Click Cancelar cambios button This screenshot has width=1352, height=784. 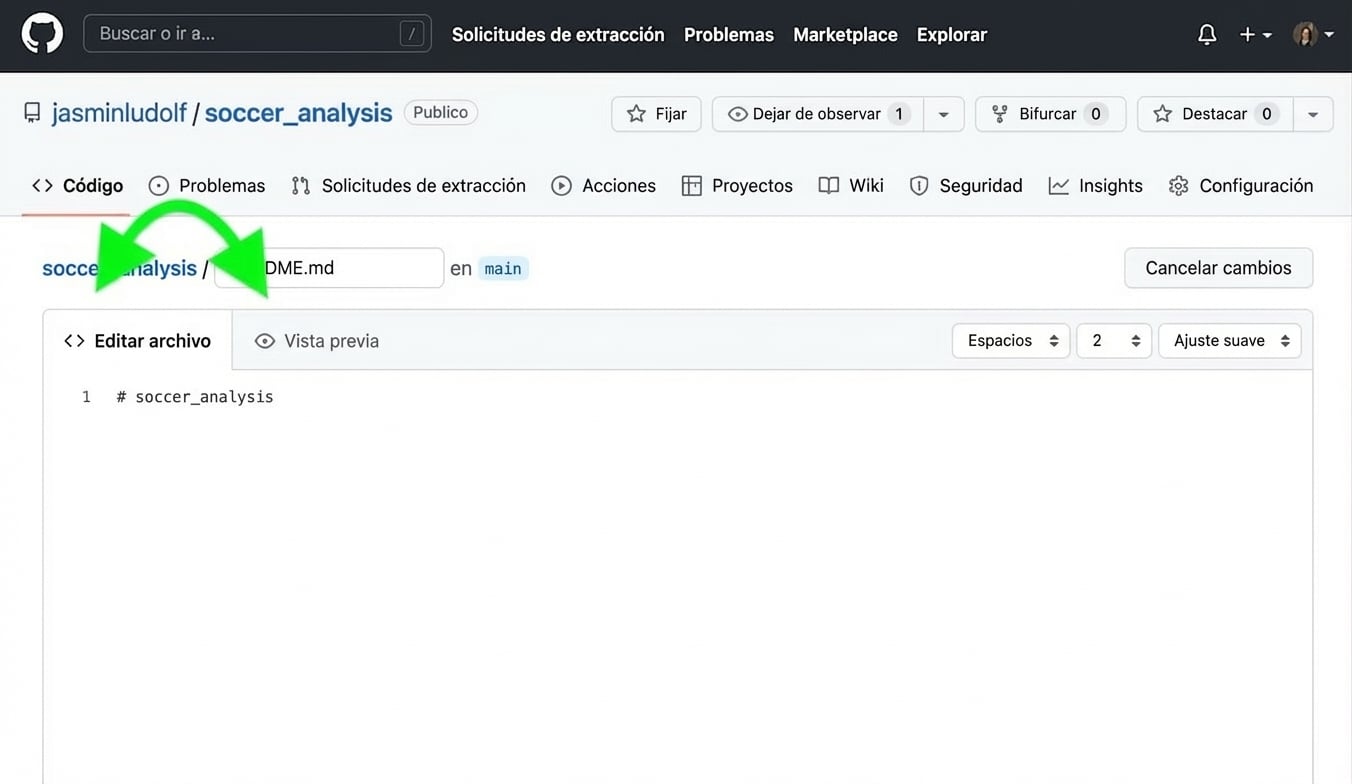1218,268
